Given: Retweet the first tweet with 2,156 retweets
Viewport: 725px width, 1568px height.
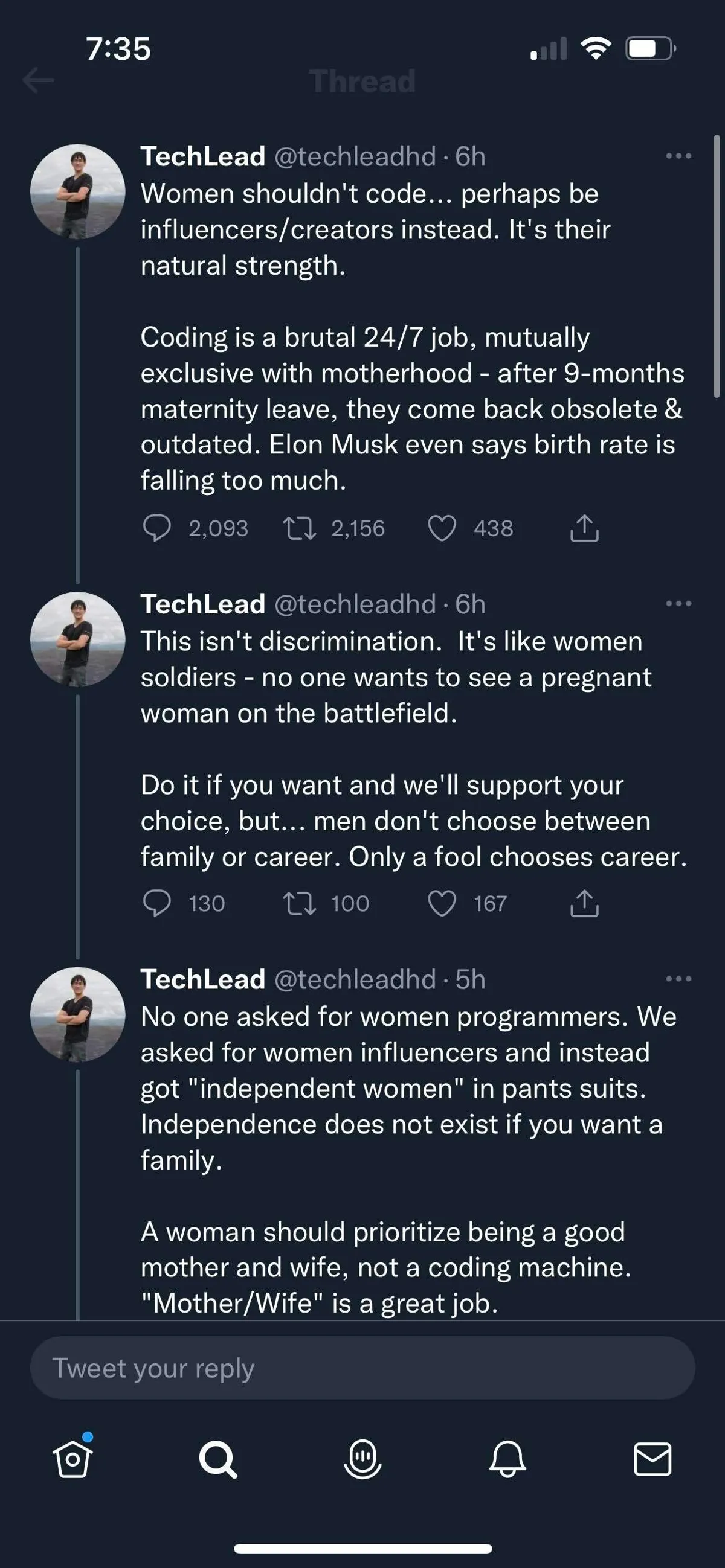Looking at the screenshot, I should (299, 528).
